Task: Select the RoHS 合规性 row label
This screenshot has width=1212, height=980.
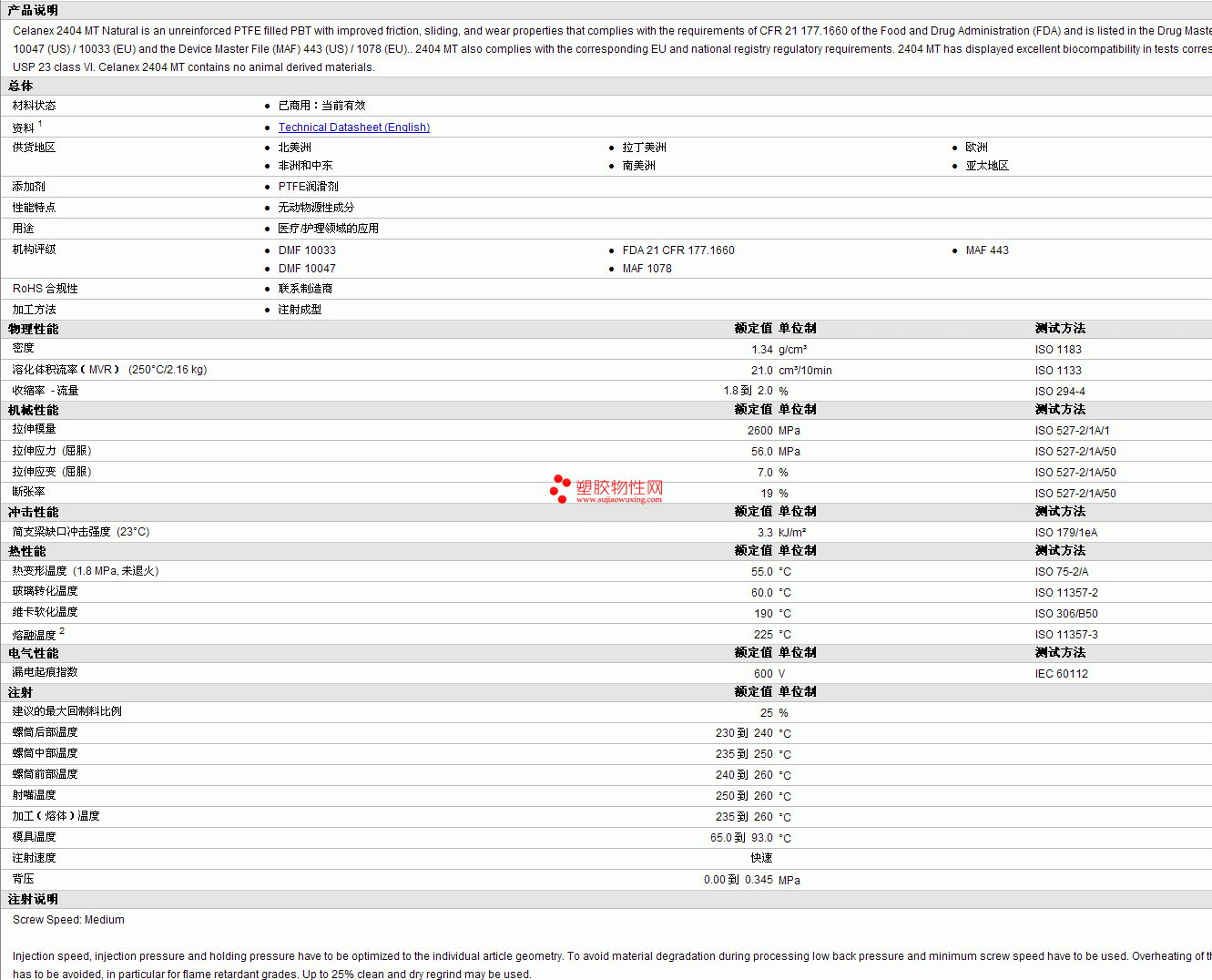Action: pyautogui.click(x=46, y=289)
